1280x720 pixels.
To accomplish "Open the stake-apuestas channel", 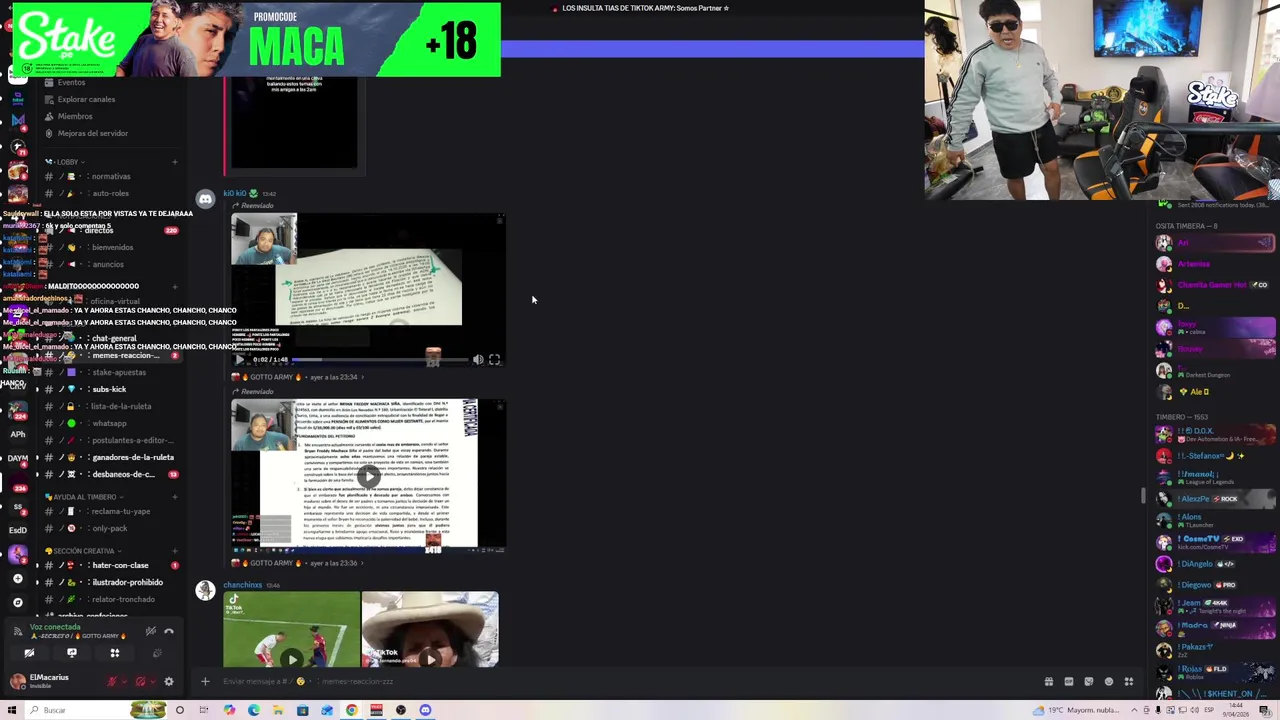I will coord(111,372).
